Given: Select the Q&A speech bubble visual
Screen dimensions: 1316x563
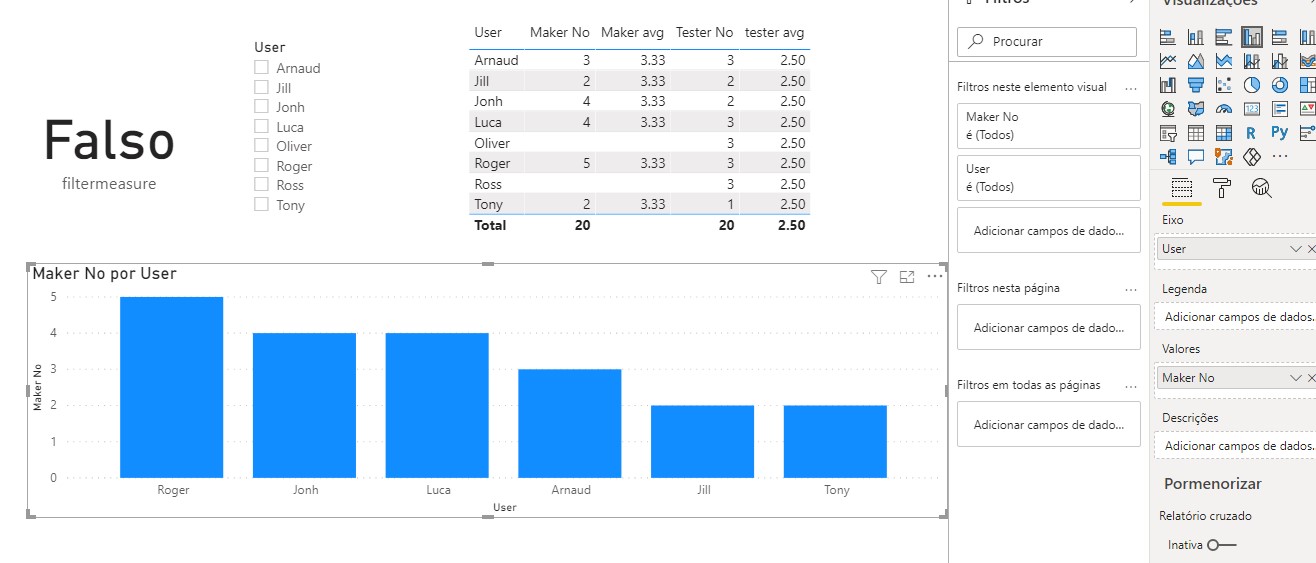Looking at the screenshot, I should pos(1195,157).
